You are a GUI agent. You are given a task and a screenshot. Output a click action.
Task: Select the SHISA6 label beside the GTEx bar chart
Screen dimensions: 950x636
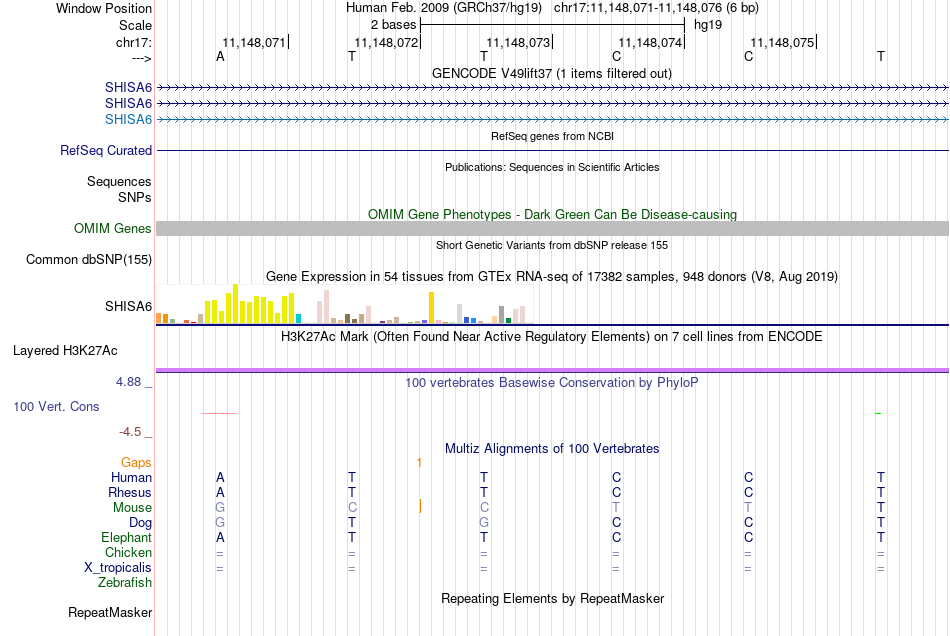coord(128,306)
